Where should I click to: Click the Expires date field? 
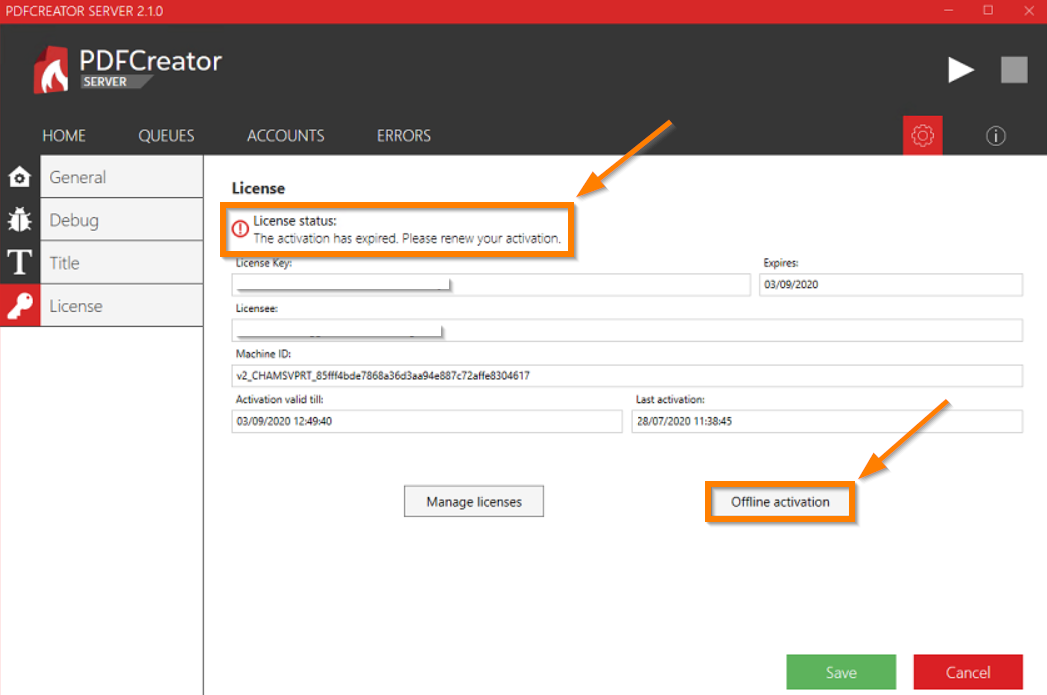(890, 284)
